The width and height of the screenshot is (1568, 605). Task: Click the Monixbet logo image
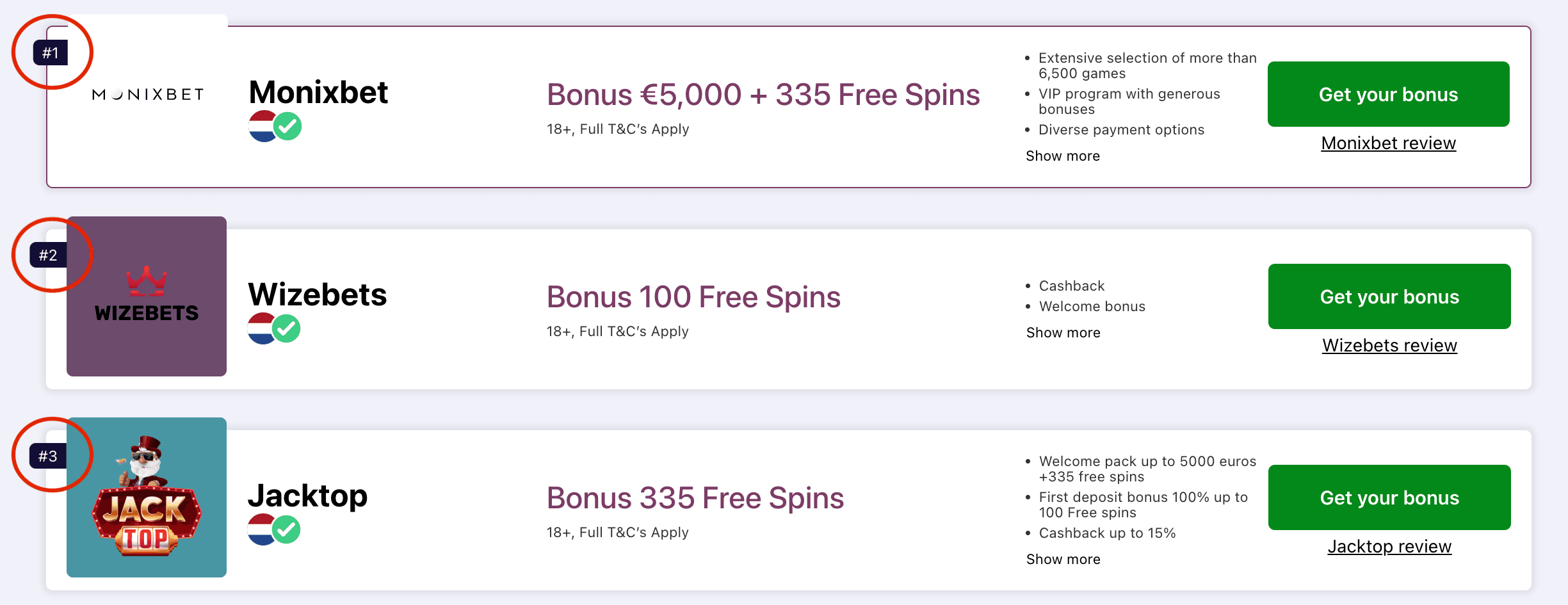click(147, 95)
